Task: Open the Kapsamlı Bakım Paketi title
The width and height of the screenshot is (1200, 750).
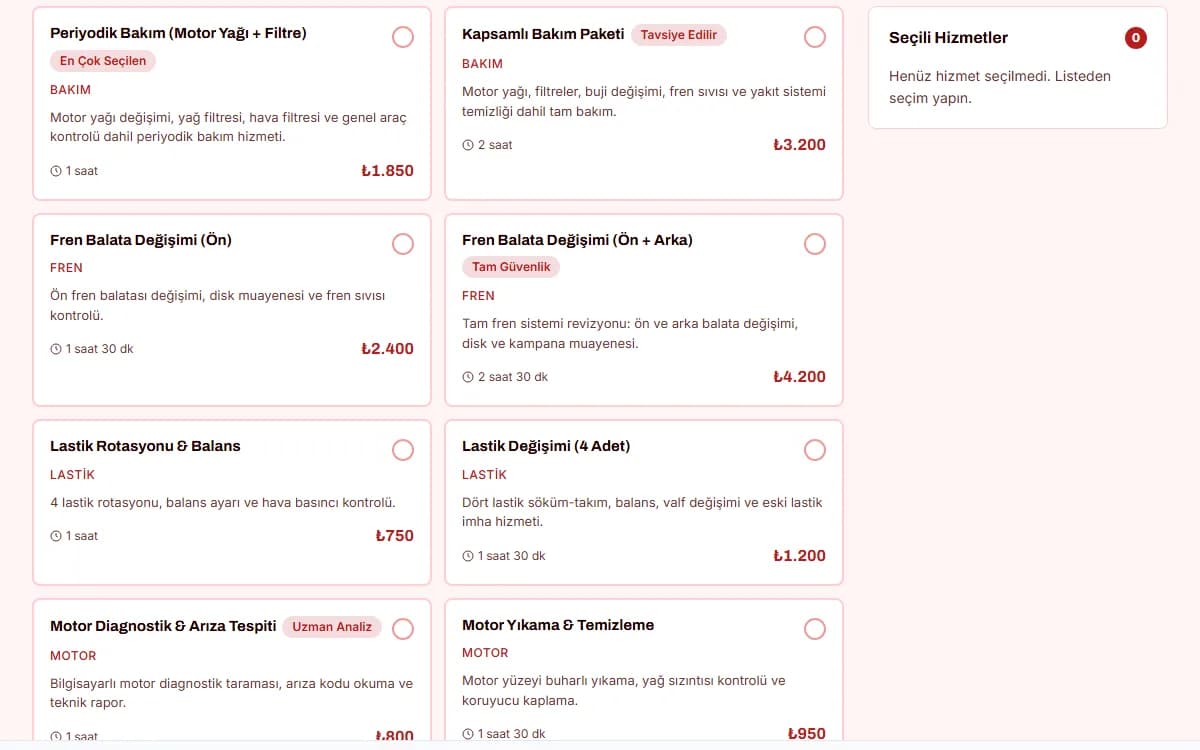Action: [543, 34]
